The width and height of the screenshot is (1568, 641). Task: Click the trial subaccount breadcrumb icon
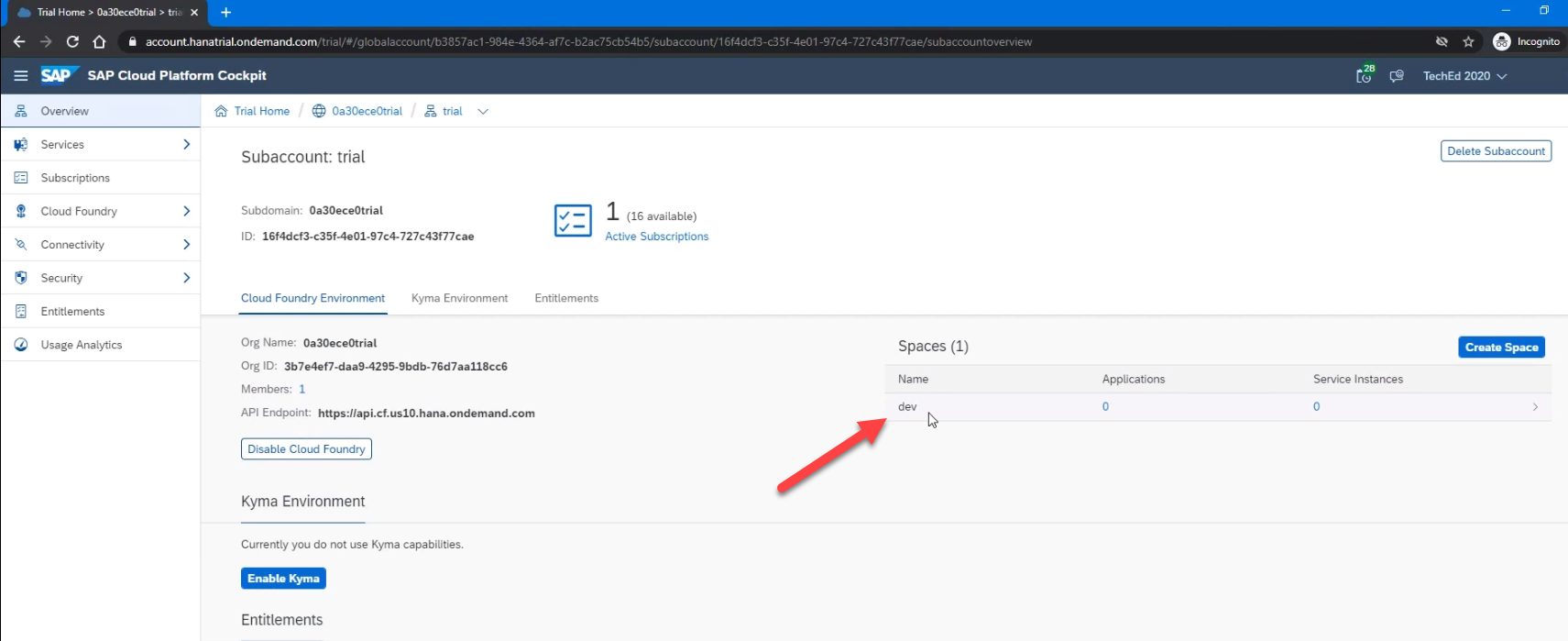pos(431,111)
